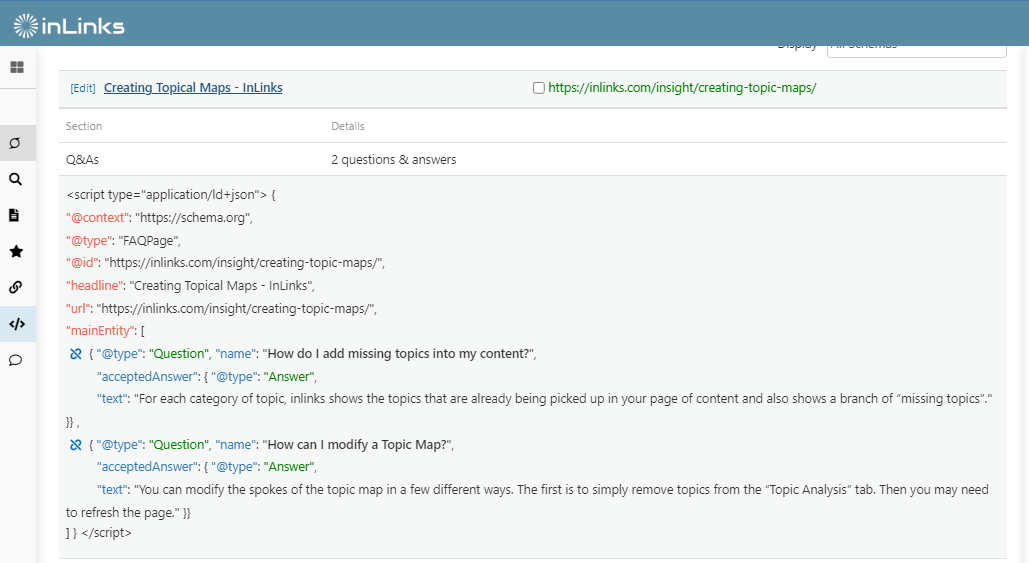Click the '"@id"' line URL value

(244, 263)
